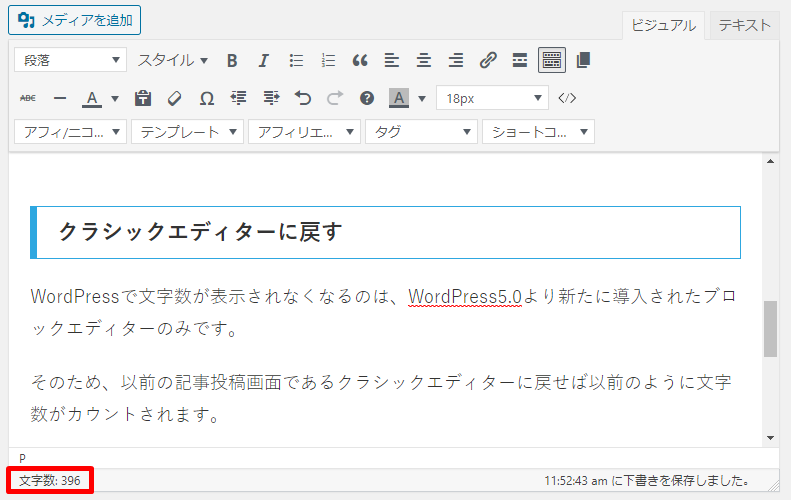The image size is (791, 500).
Task: Switch to the テキスト tab
Action: (x=744, y=26)
